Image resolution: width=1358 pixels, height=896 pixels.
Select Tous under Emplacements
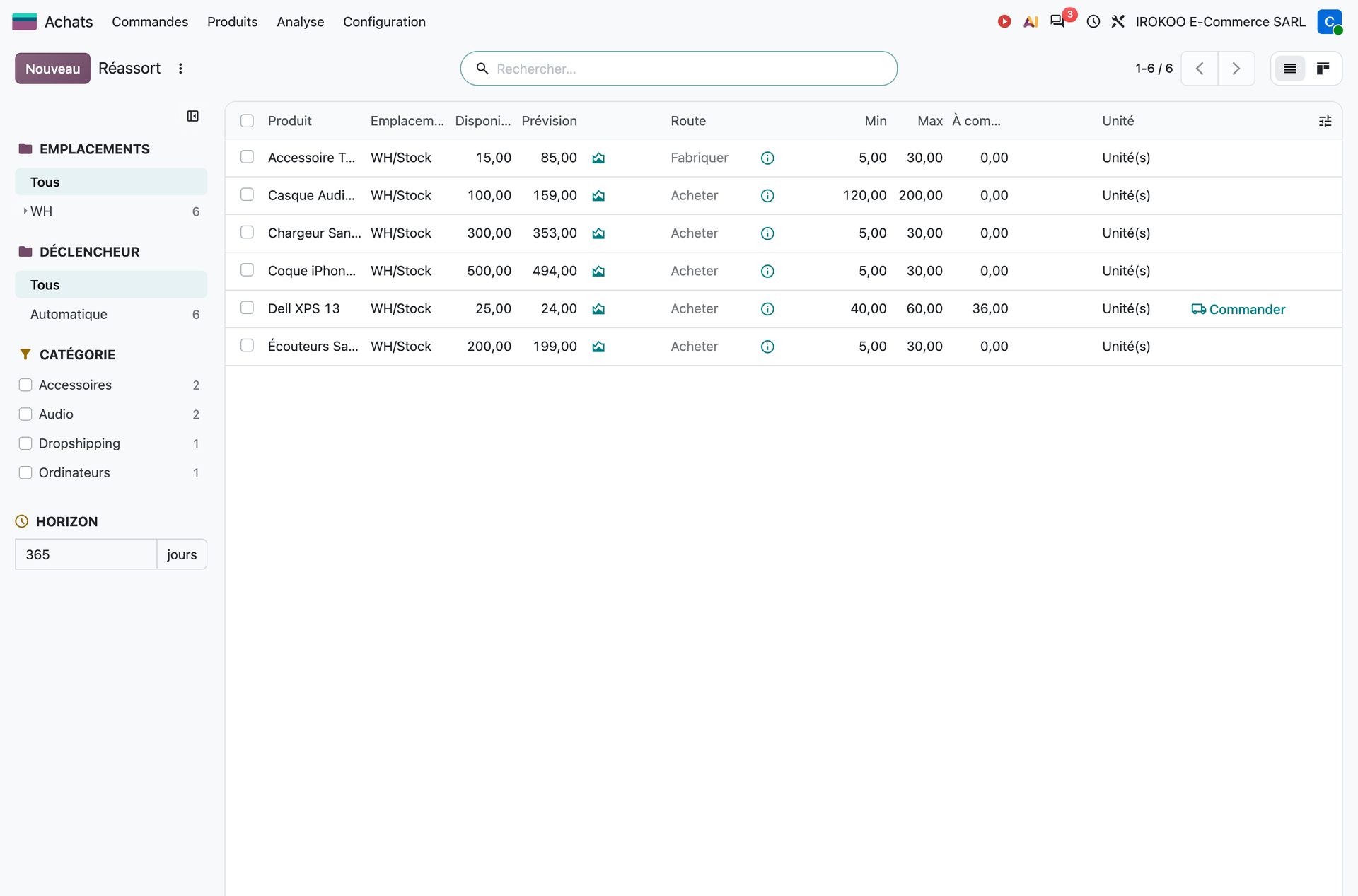tap(111, 182)
